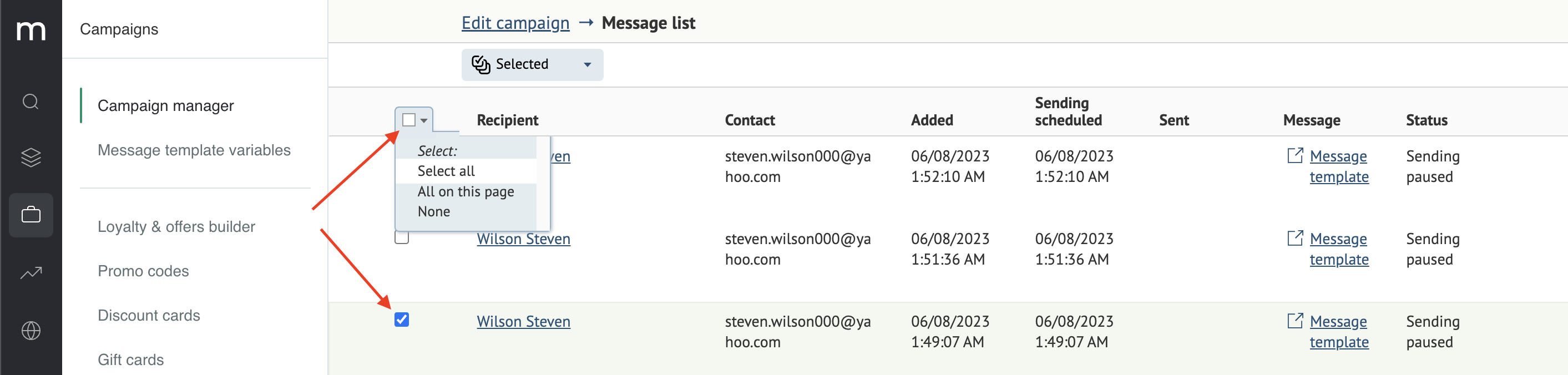Choose 'None' in the Select menu
This screenshot has height=375, width=1568.
(x=434, y=212)
